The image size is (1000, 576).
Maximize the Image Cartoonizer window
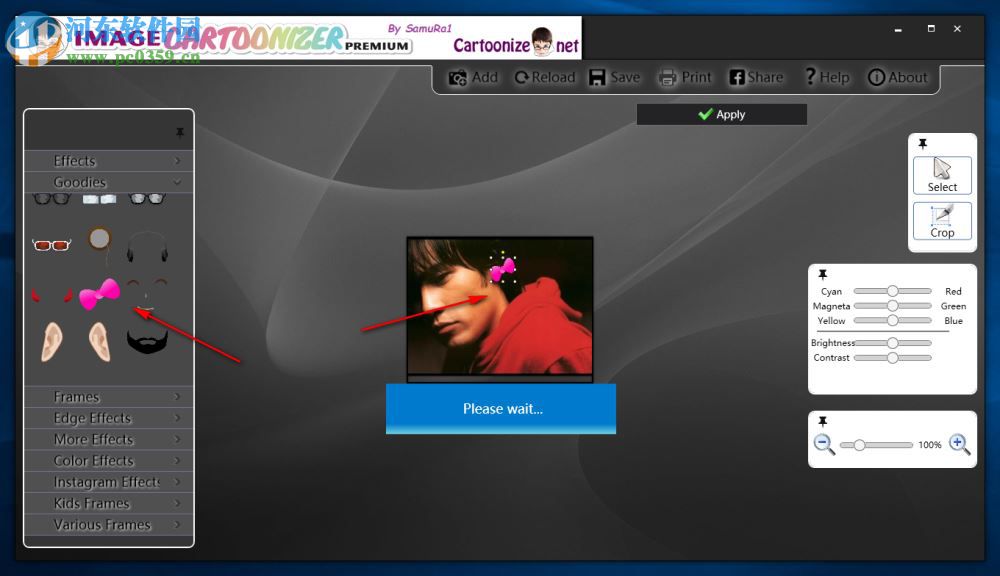[x=931, y=29]
